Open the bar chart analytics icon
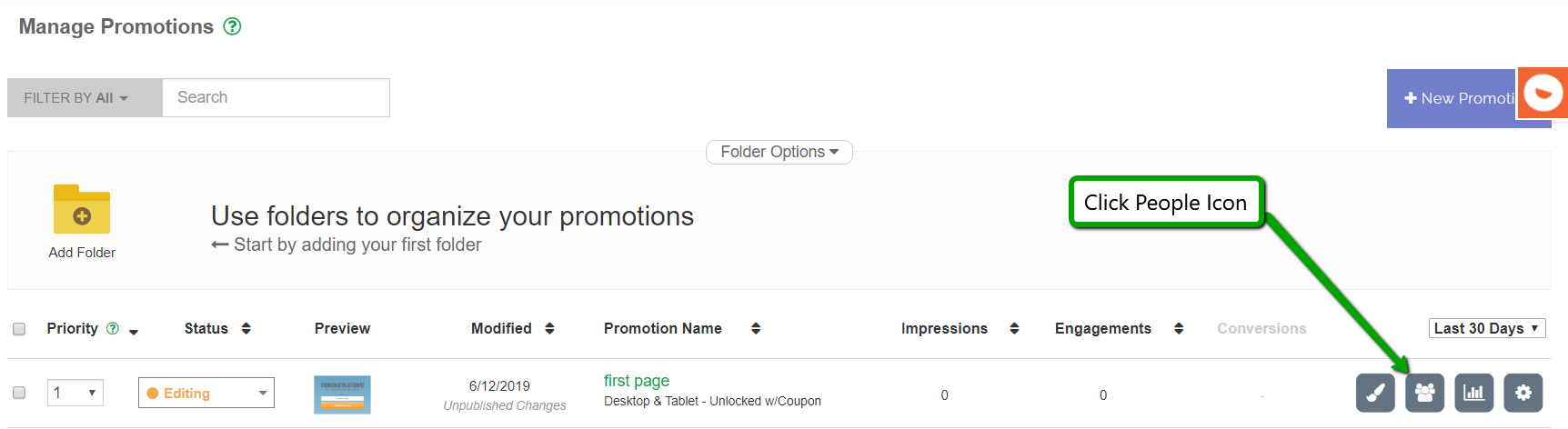1568x429 pixels. 1473,394
